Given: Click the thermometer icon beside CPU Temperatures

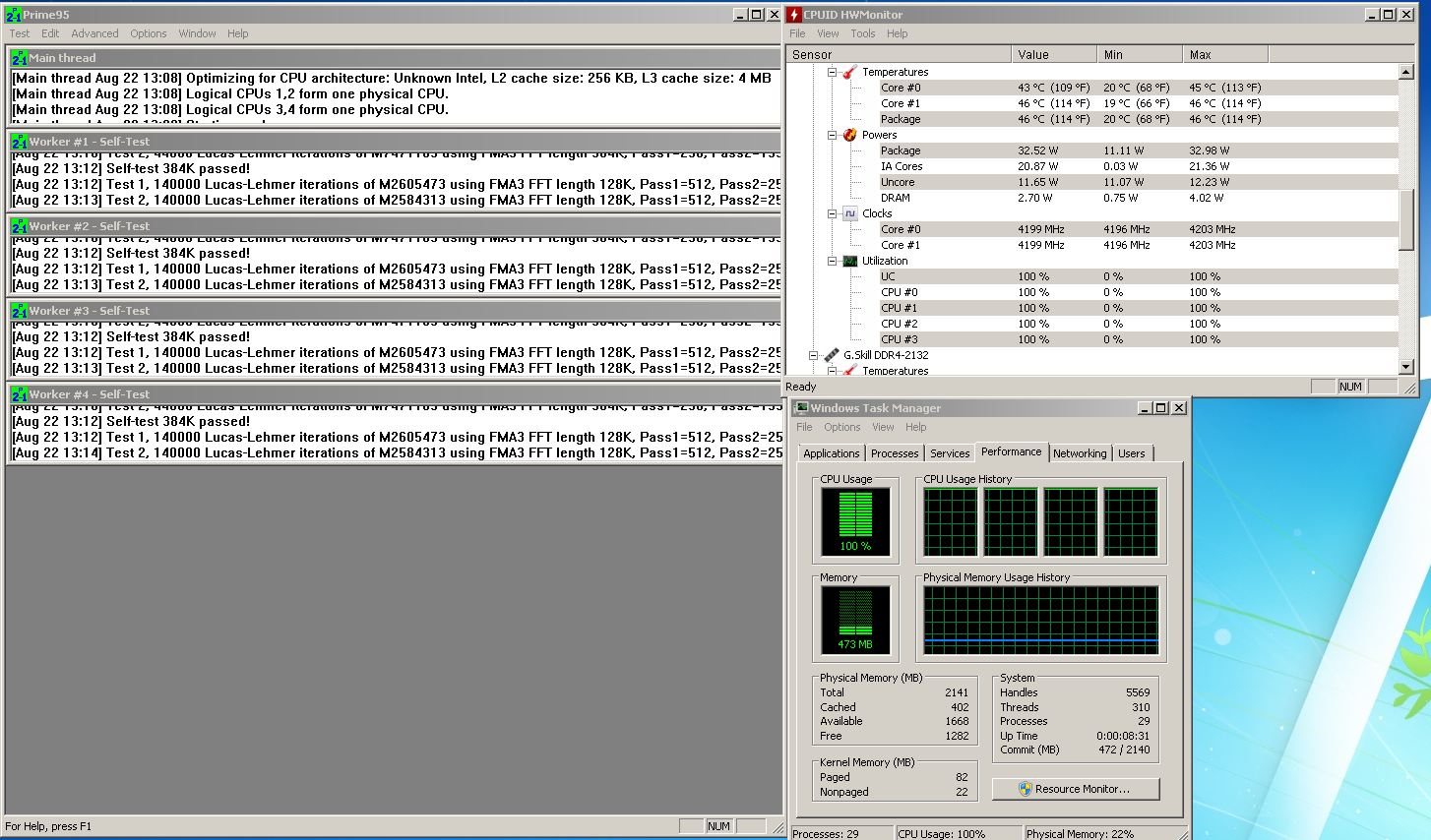Looking at the screenshot, I should tap(849, 72).
